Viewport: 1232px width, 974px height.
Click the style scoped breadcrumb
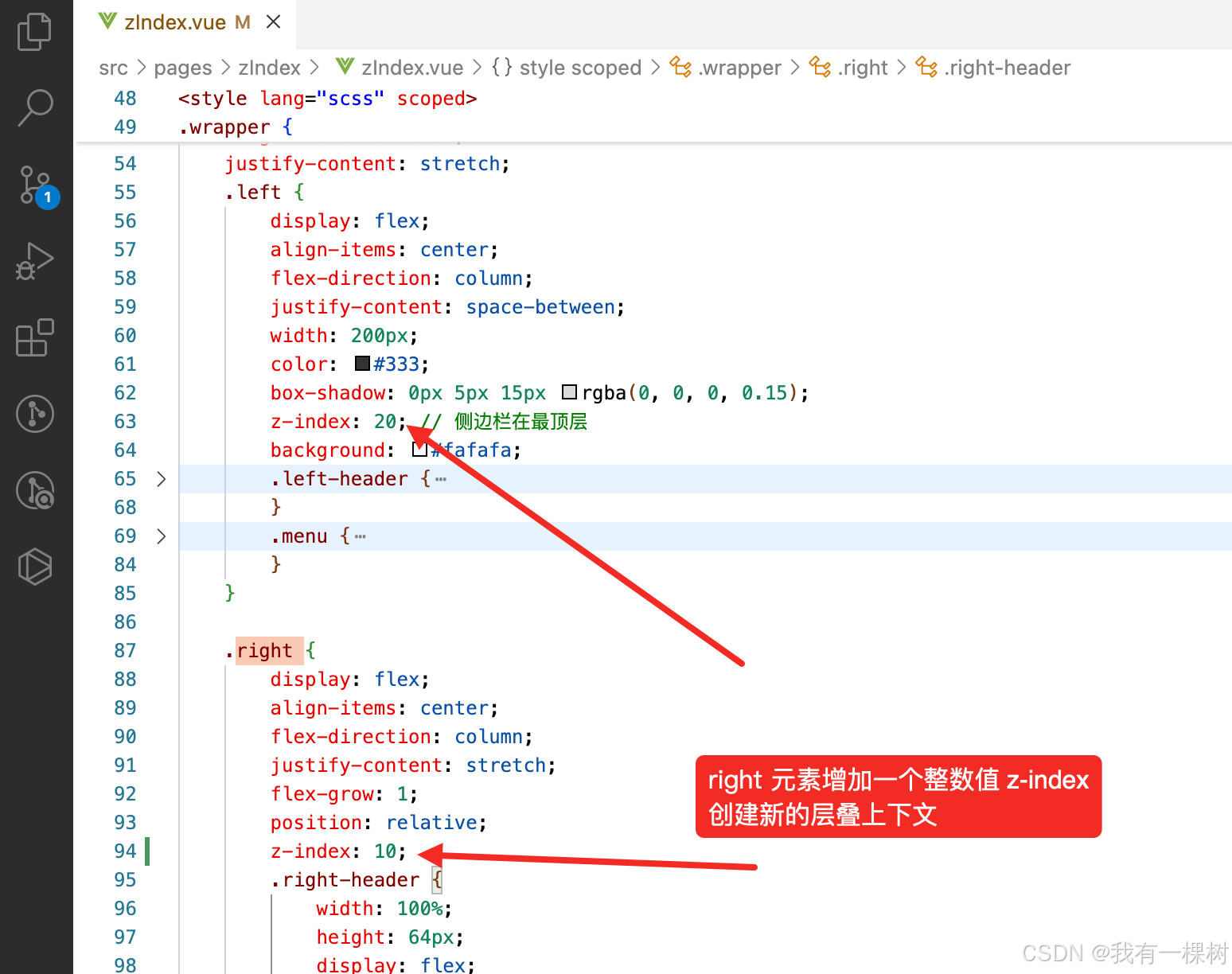point(580,68)
